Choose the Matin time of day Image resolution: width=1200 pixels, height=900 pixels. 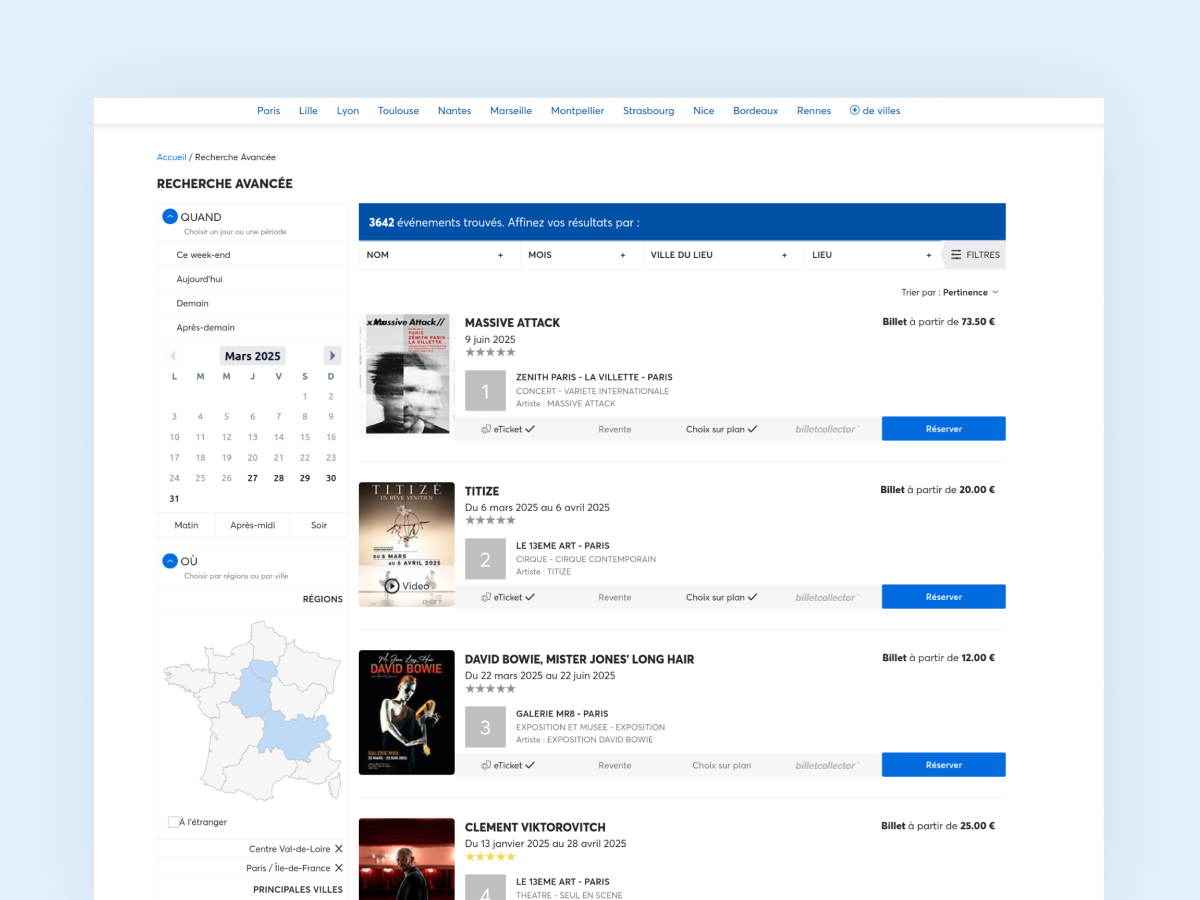[x=187, y=525]
